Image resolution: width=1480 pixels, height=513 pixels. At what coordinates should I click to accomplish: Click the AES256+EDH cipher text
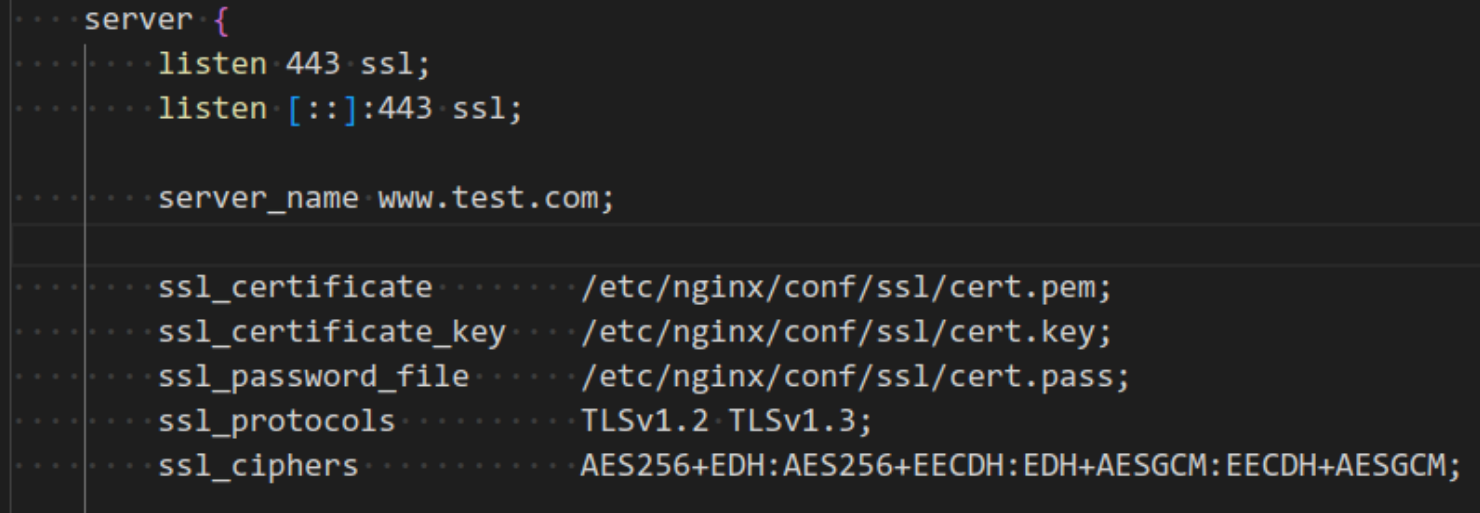click(x=672, y=465)
